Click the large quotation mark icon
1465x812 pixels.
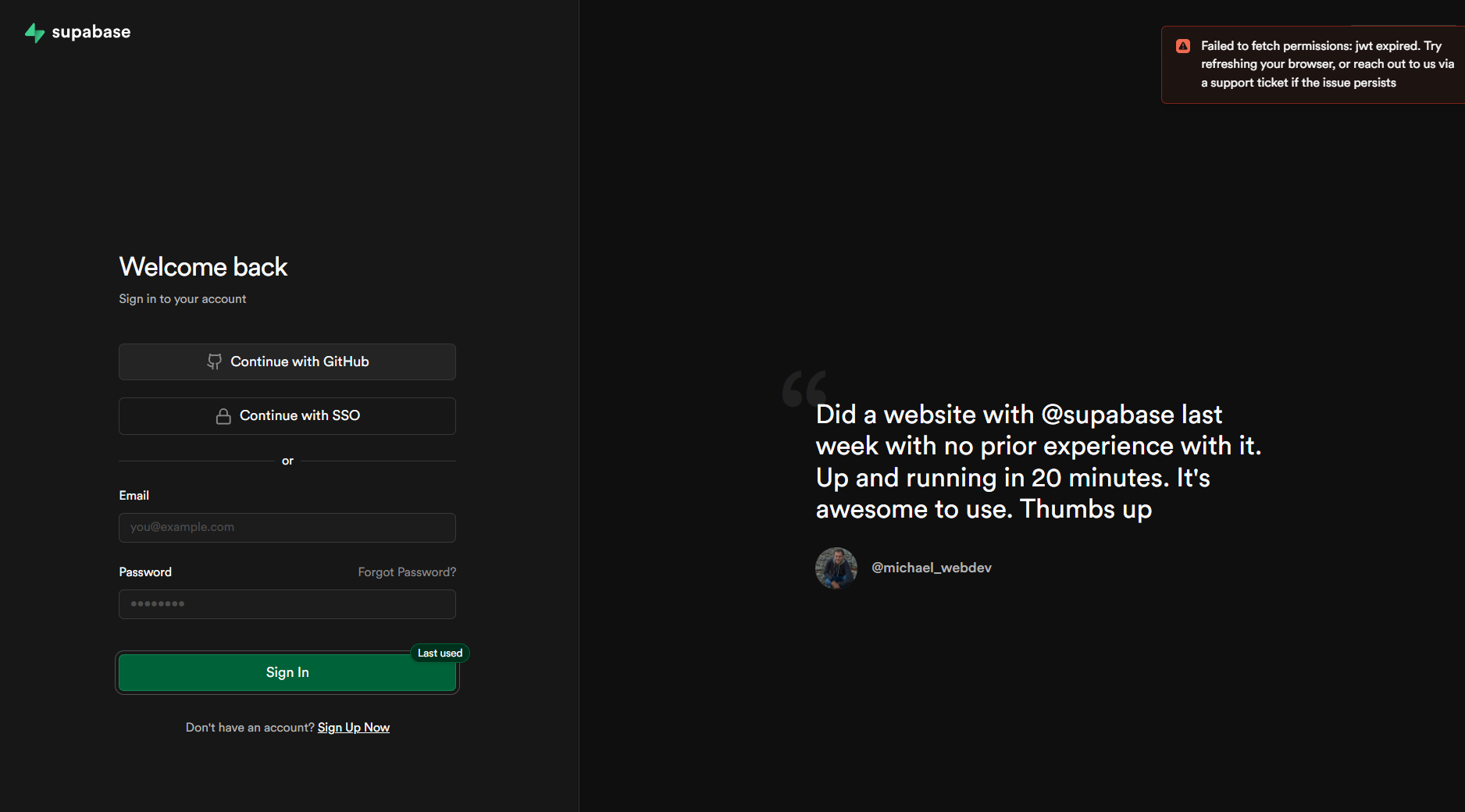pyautogui.click(x=804, y=388)
